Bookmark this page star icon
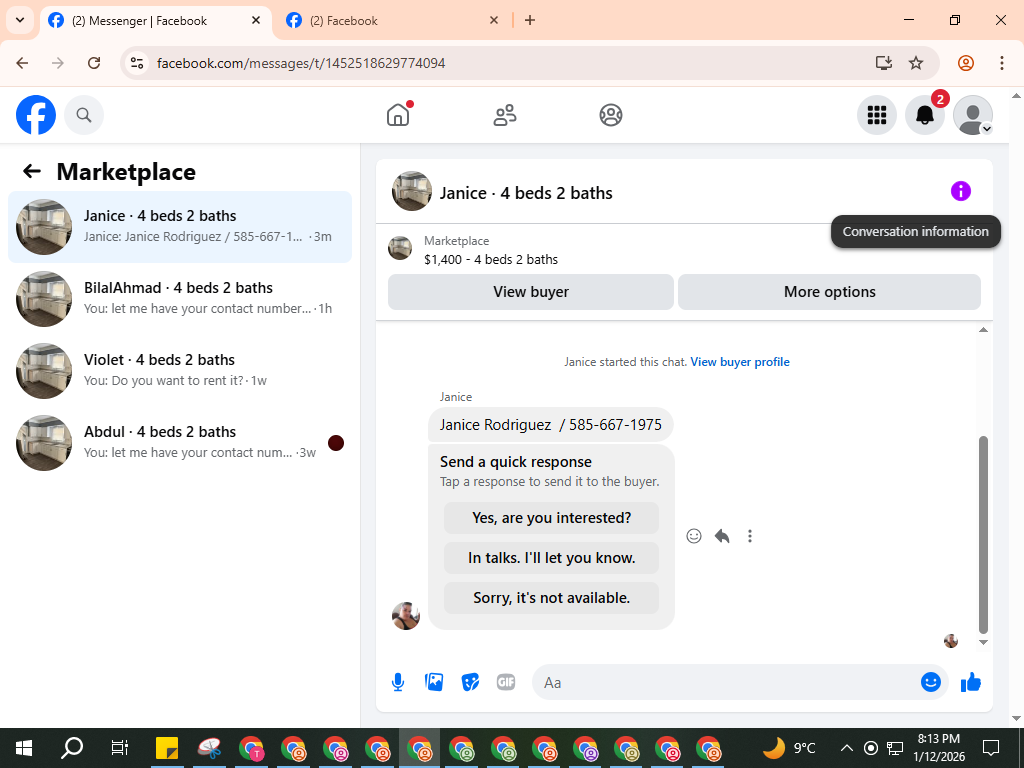Image resolution: width=1024 pixels, height=768 pixels. (916, 63)
